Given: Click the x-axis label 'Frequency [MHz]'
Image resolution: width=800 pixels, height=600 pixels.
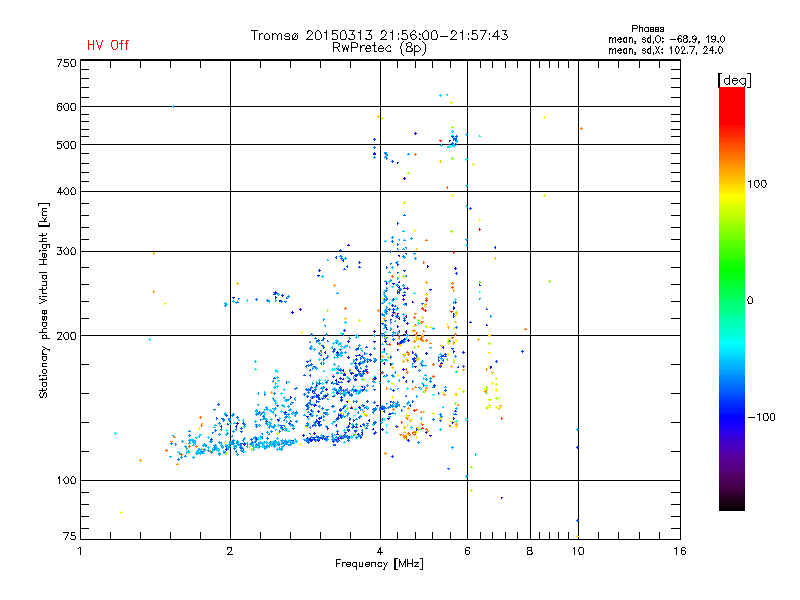Looking at the screenshot, I should point(379,564).
